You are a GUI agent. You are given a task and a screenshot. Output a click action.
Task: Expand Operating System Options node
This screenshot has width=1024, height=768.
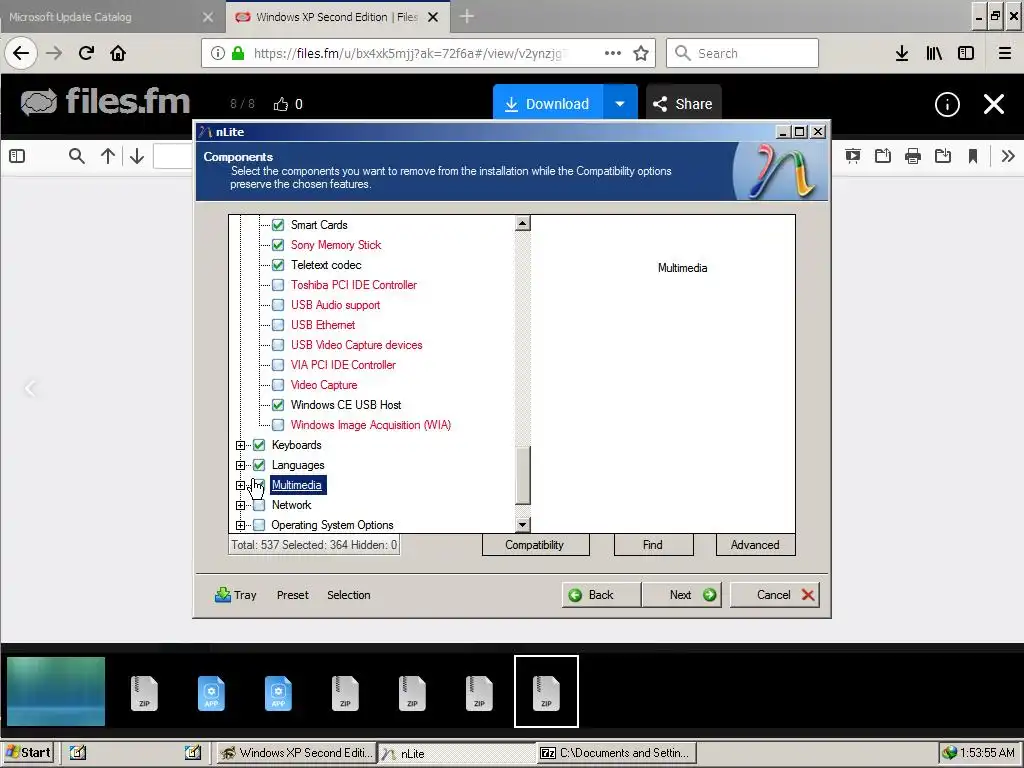[240, 525]
